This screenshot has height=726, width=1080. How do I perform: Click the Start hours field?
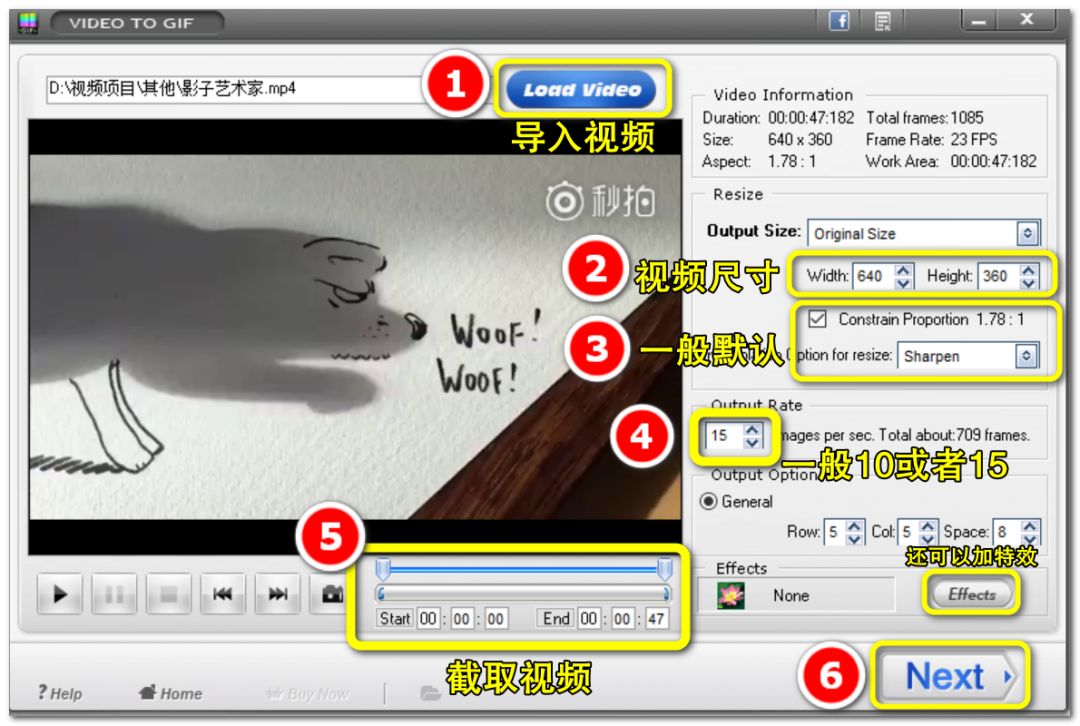[428, 619]
